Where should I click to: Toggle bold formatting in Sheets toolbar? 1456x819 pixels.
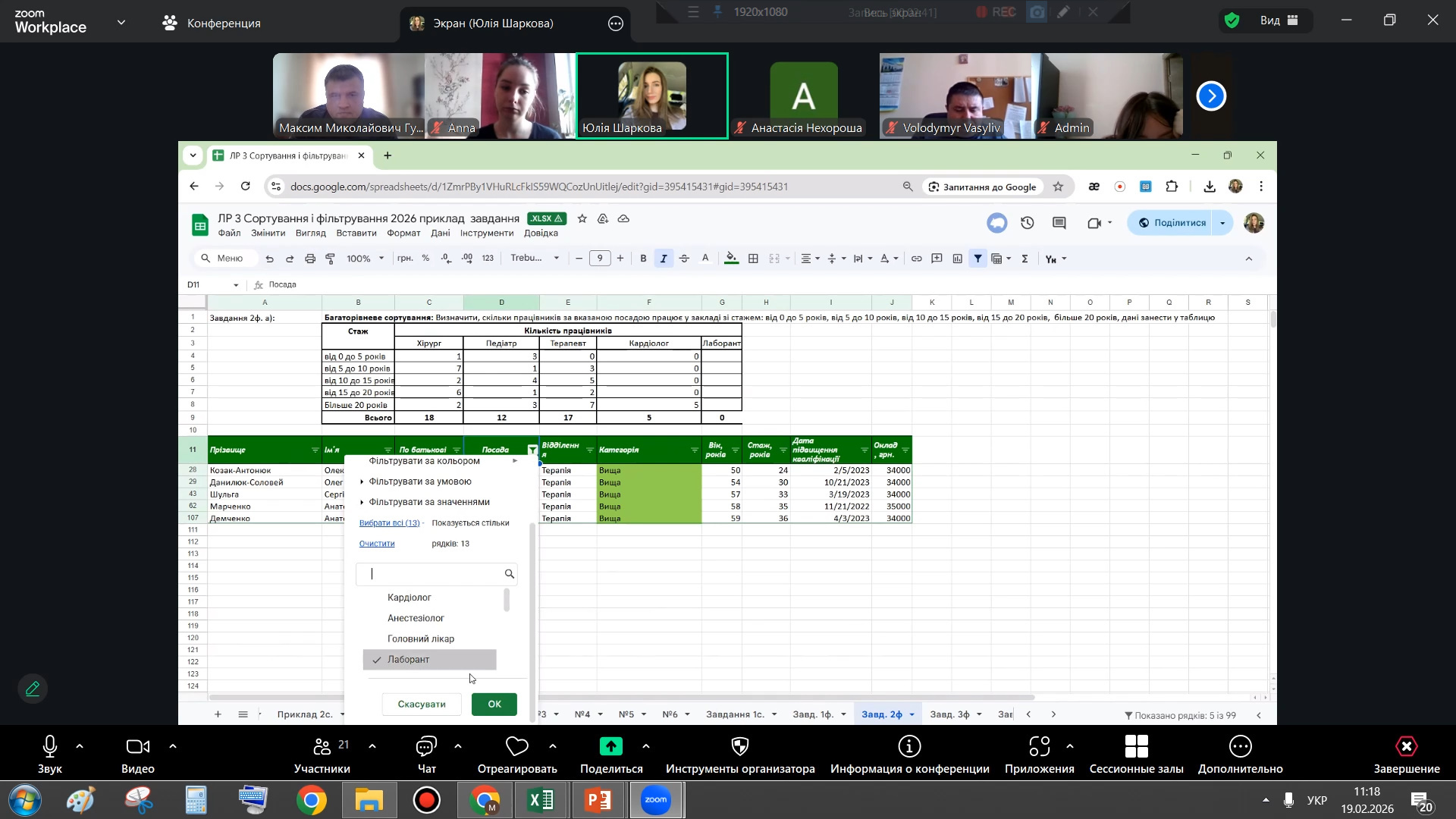pyautogui.click(x=643, y=259)
